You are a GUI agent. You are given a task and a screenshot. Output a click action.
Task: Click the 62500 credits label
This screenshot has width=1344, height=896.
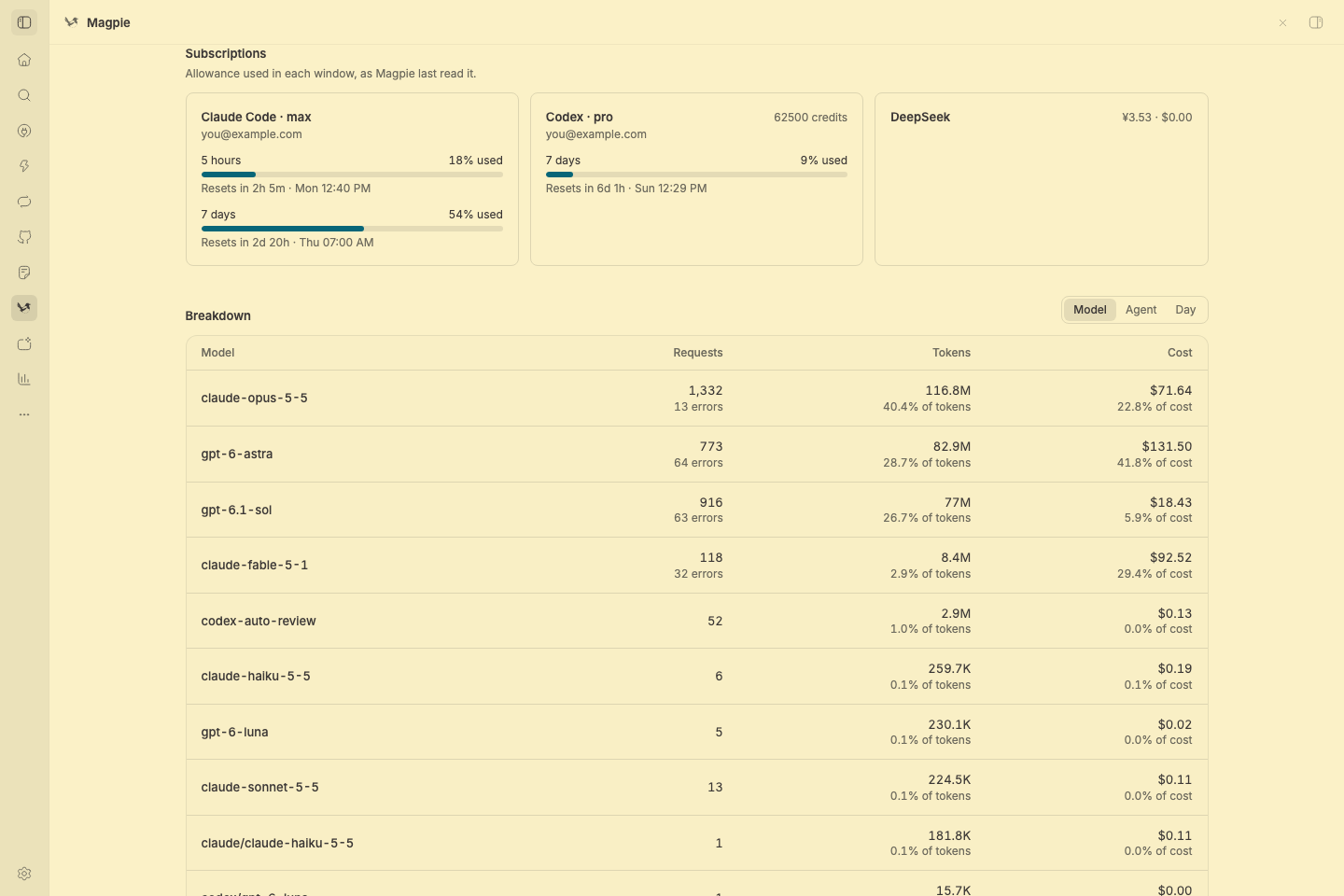coord(810,118)
